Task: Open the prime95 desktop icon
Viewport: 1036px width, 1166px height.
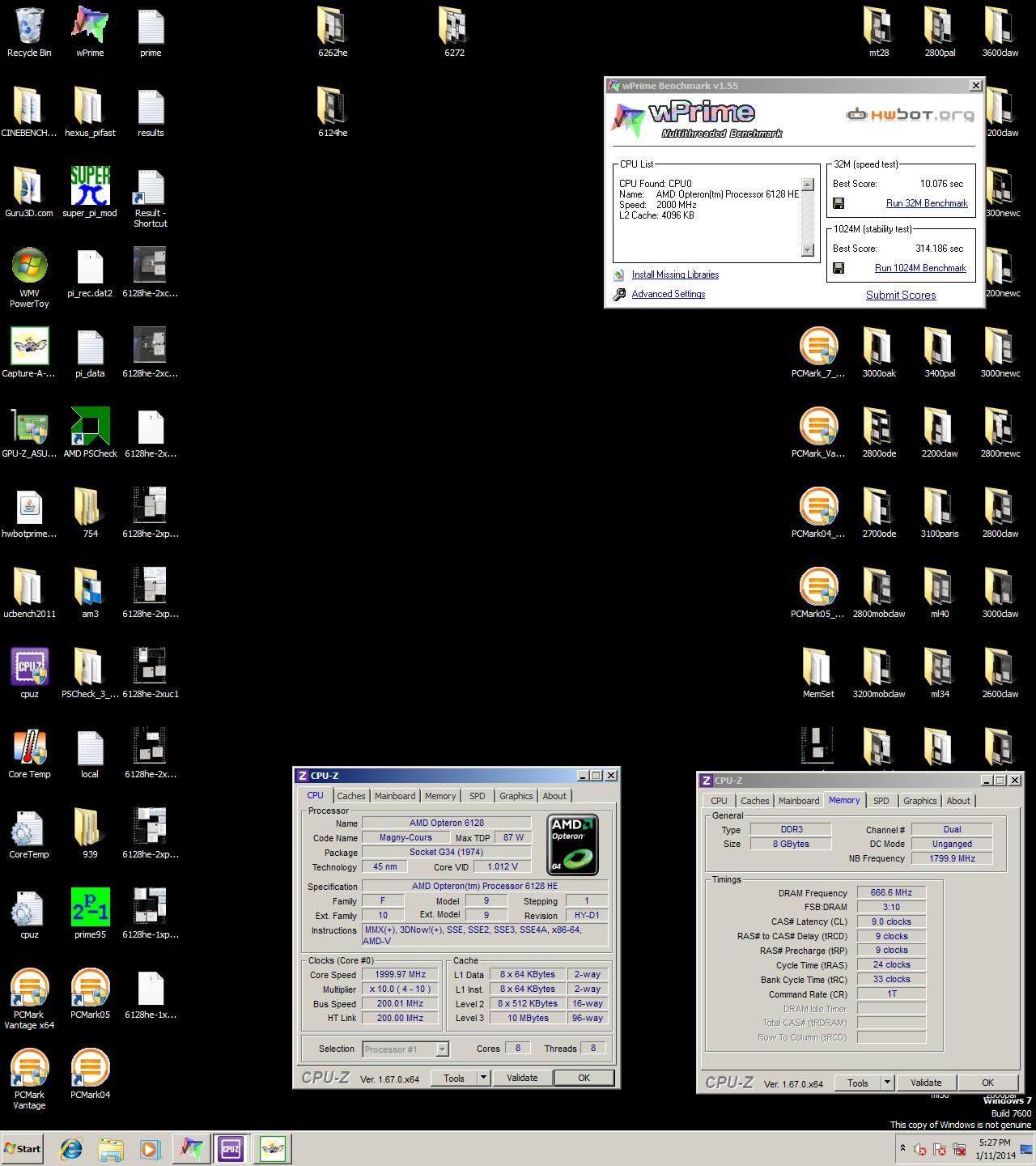Action: tap(90, 913)
